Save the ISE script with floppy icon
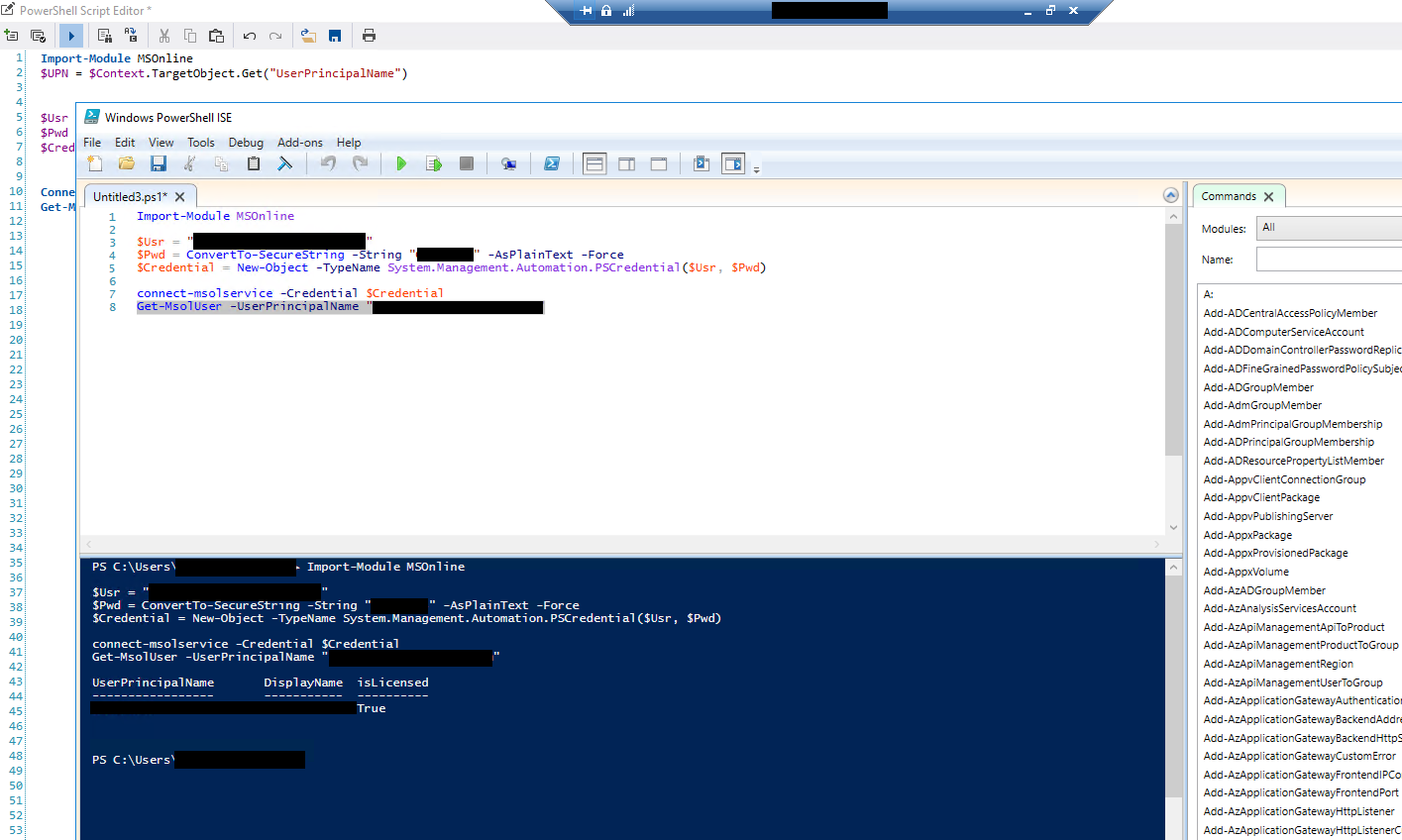1402x840 pixels. tap(158, 163)
